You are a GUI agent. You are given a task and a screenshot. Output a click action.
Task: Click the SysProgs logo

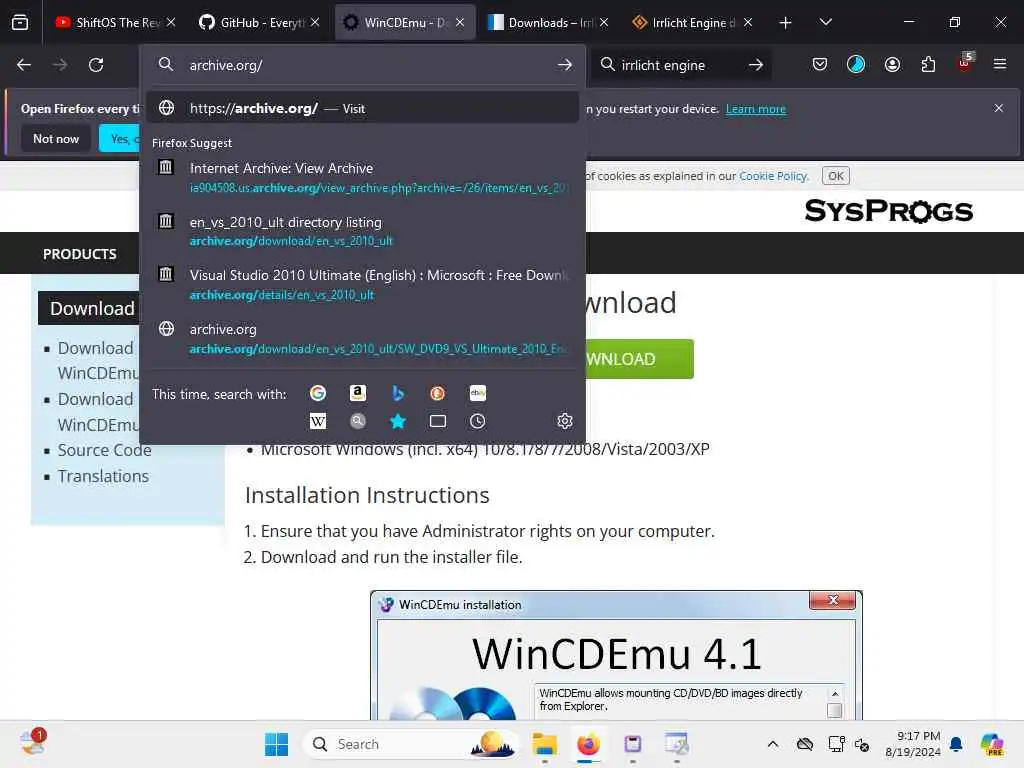click(x=888, y=211)
